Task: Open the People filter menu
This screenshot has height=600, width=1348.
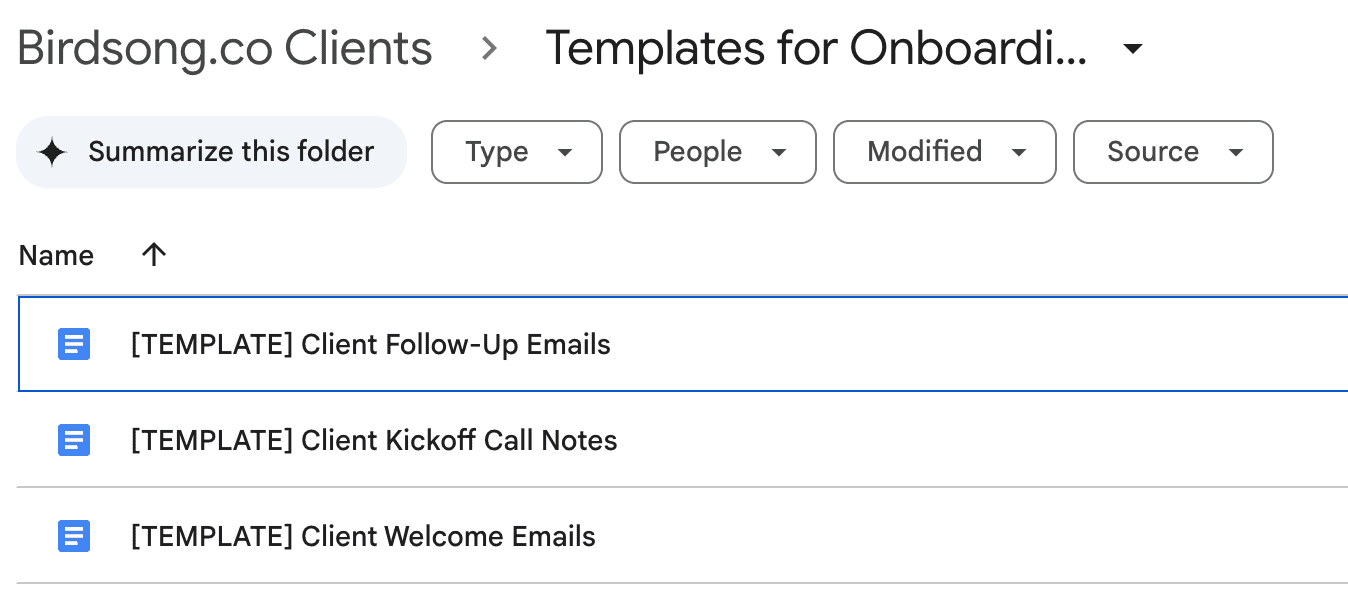Action: (717, 152)
